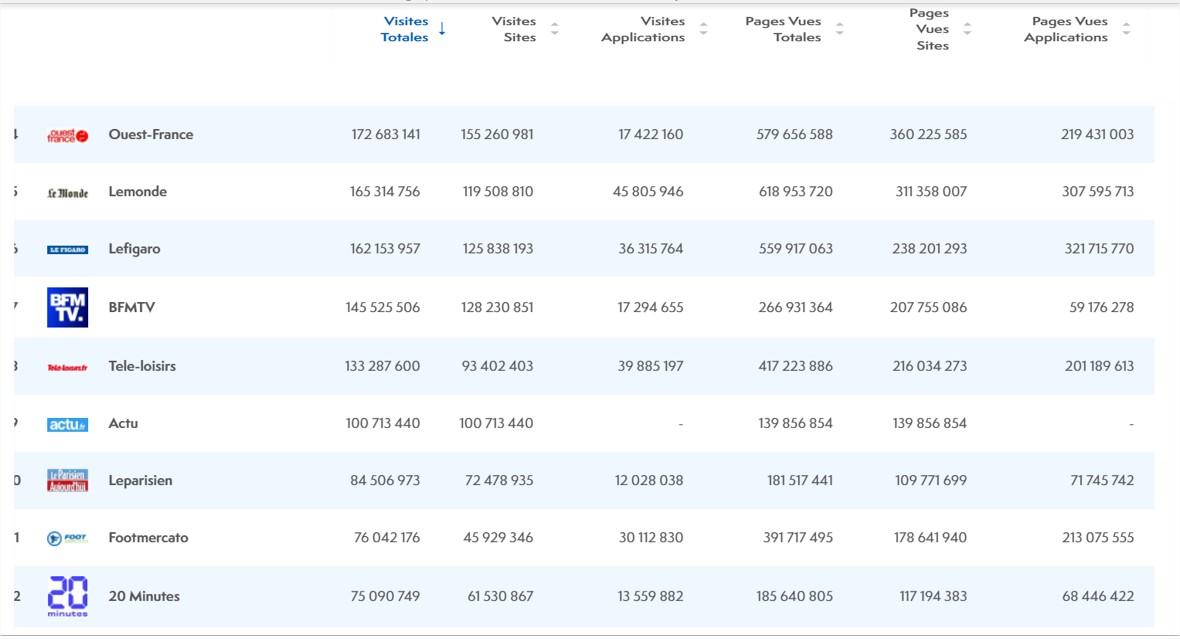
Task: Click value 172 683 141
Action: [386, 135]
